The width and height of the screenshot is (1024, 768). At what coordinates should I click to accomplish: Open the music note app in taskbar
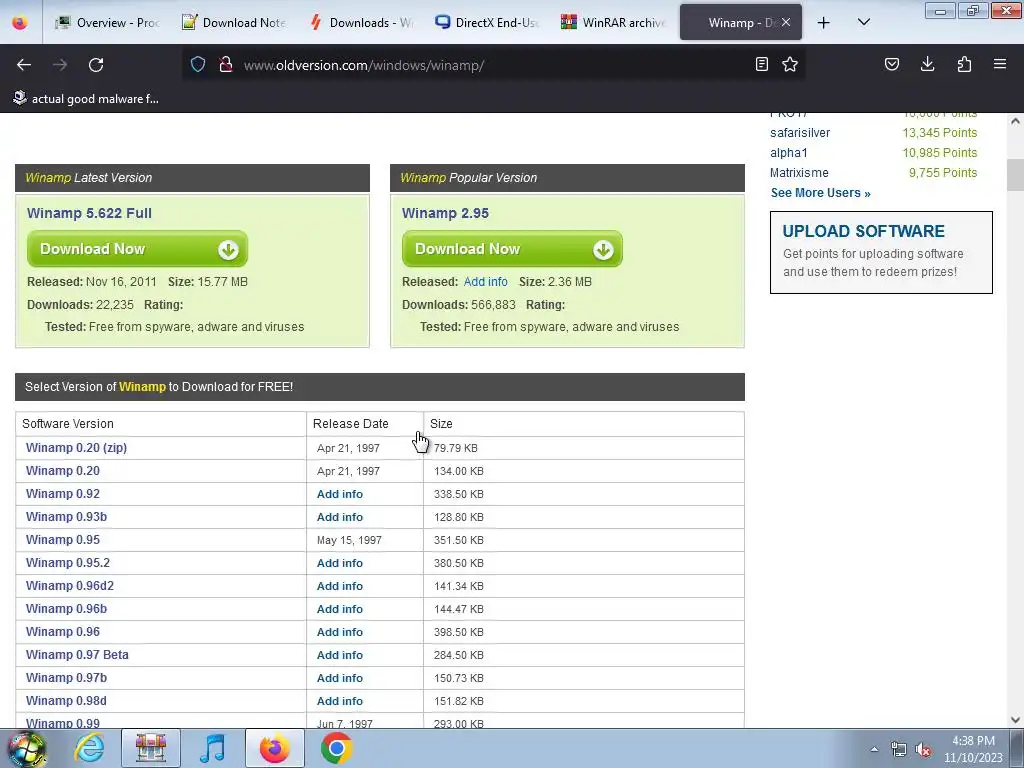(212, 748)
